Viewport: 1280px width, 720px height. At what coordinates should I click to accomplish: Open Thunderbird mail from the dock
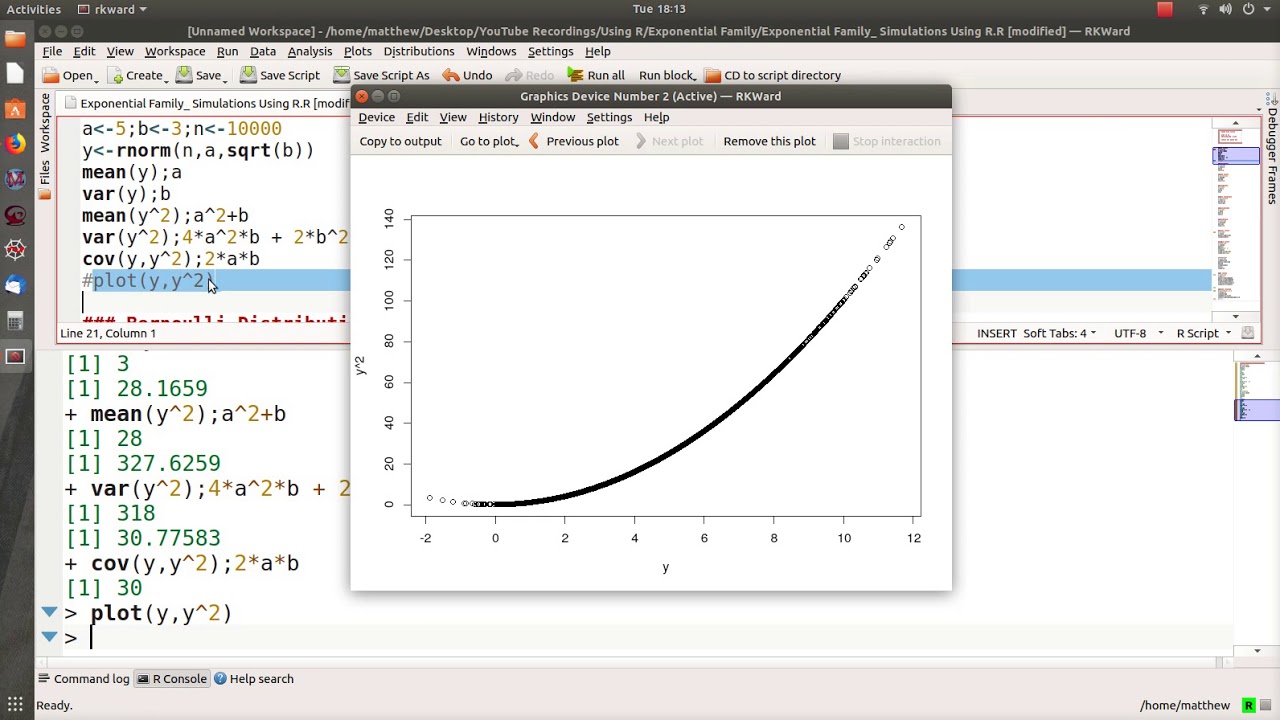15,285
